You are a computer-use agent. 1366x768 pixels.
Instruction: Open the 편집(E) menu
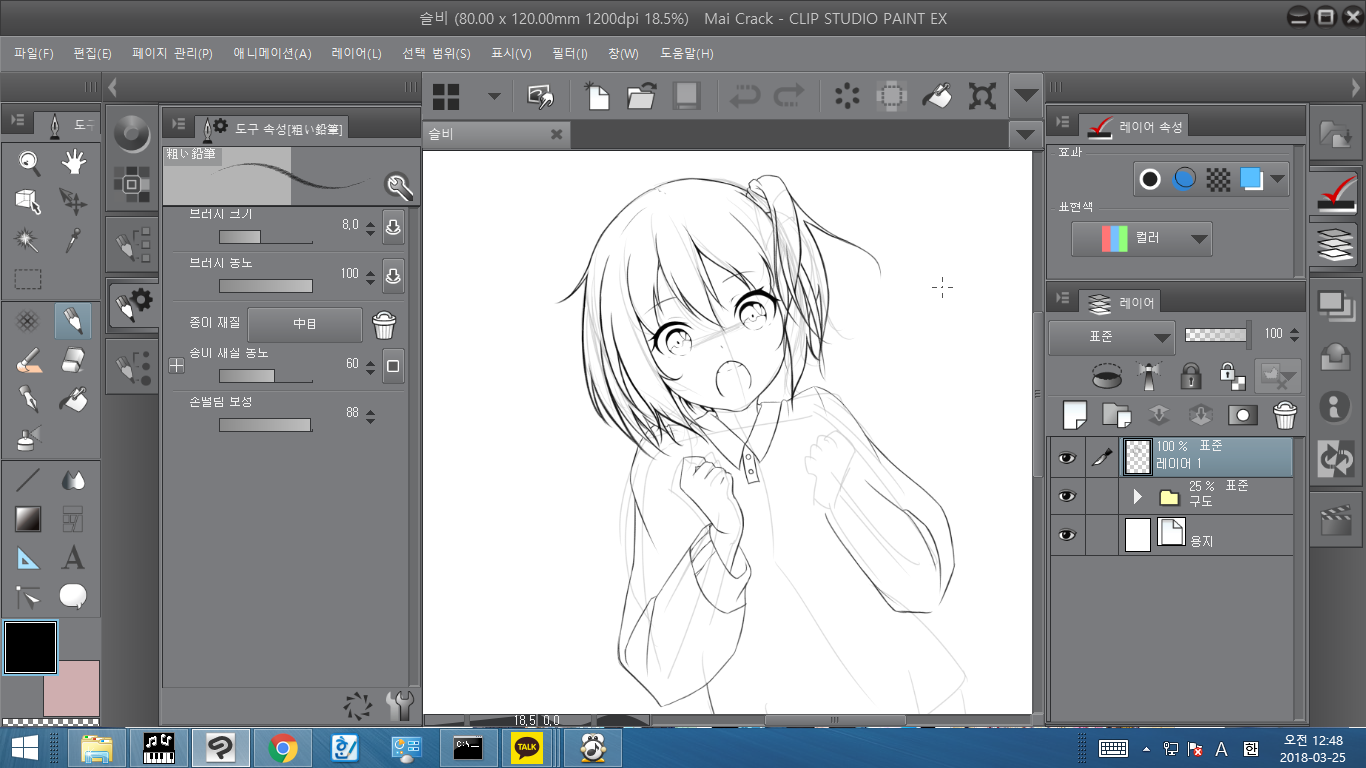pos(92,53)
